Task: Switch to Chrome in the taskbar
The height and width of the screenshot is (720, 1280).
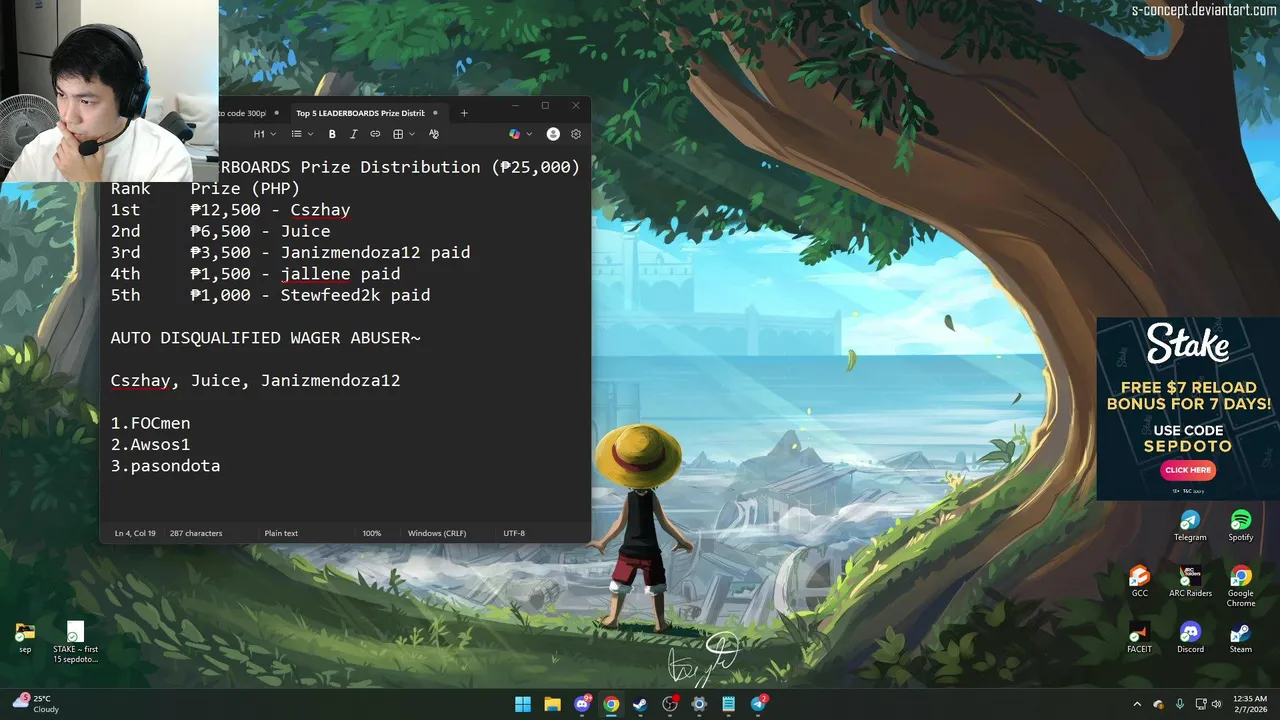Action: coord(611,704)
